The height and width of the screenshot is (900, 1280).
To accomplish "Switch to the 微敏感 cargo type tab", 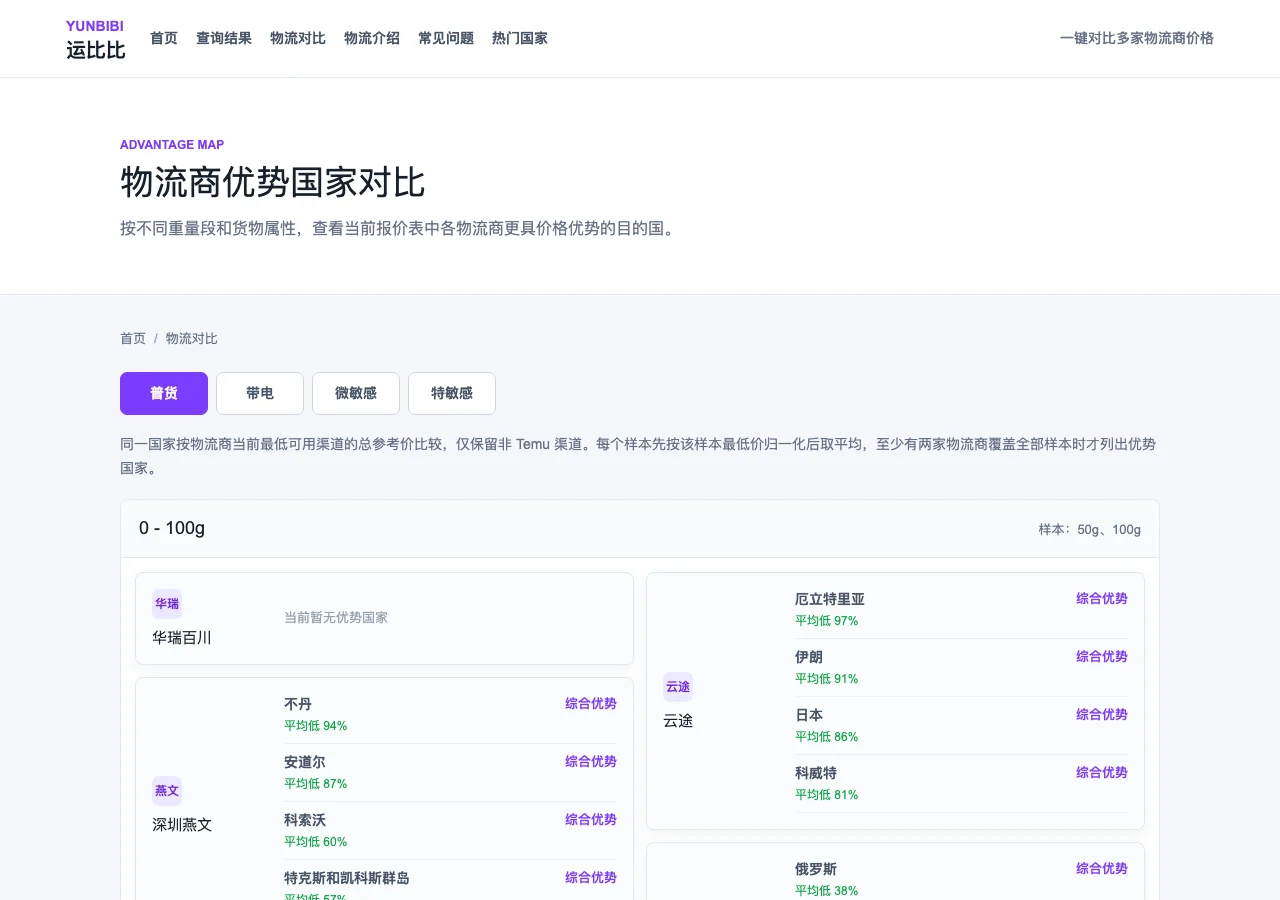I will pyautogui.click(x=356, y=393).
